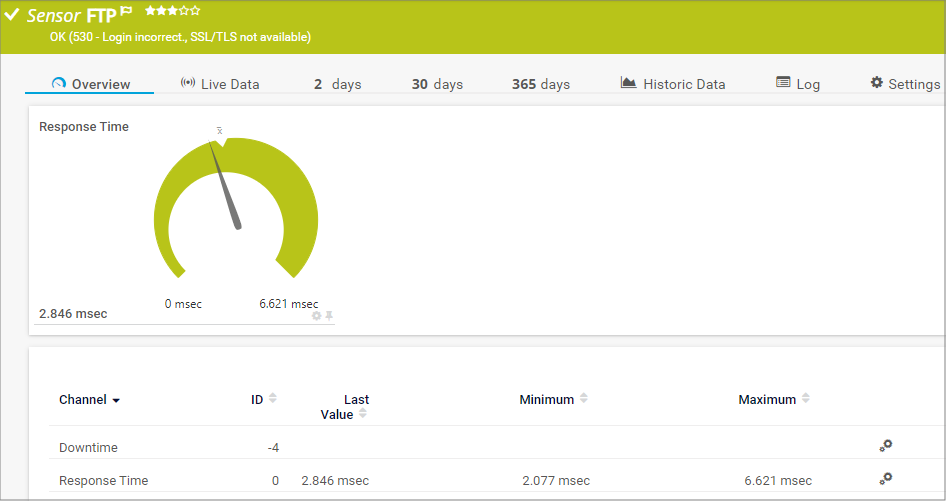Open gauge settings gear under Response Time
This screenshot has width=946, height=501.
tap(317, 315)
